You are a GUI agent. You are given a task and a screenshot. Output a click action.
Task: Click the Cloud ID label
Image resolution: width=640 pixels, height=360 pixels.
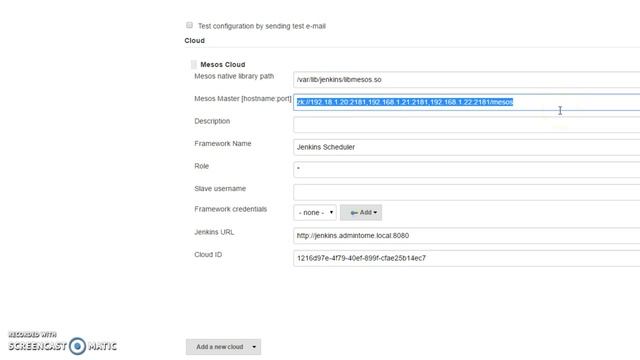click(x=208, y=254)
